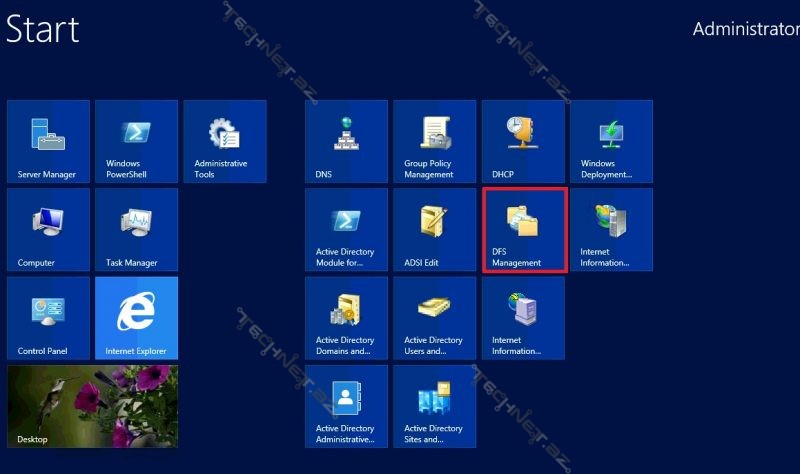The width and height of the screenshot is (800, 474).
Task: Launch Internet Explorer
Action: [136, 318]
